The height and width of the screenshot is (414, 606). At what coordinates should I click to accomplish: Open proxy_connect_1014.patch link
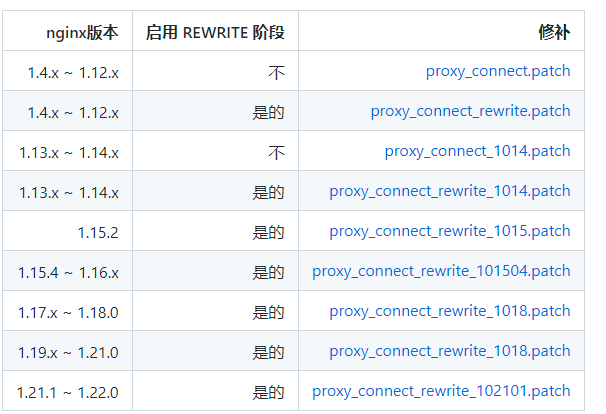coord(477,152)
